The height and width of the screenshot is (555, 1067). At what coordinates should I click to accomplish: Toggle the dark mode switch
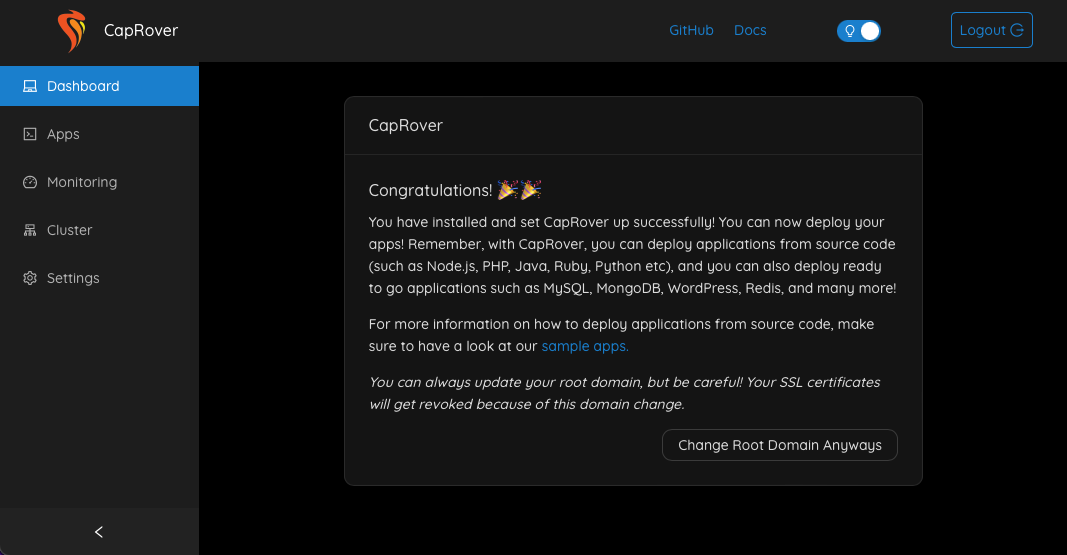click(x=859, y=31)
